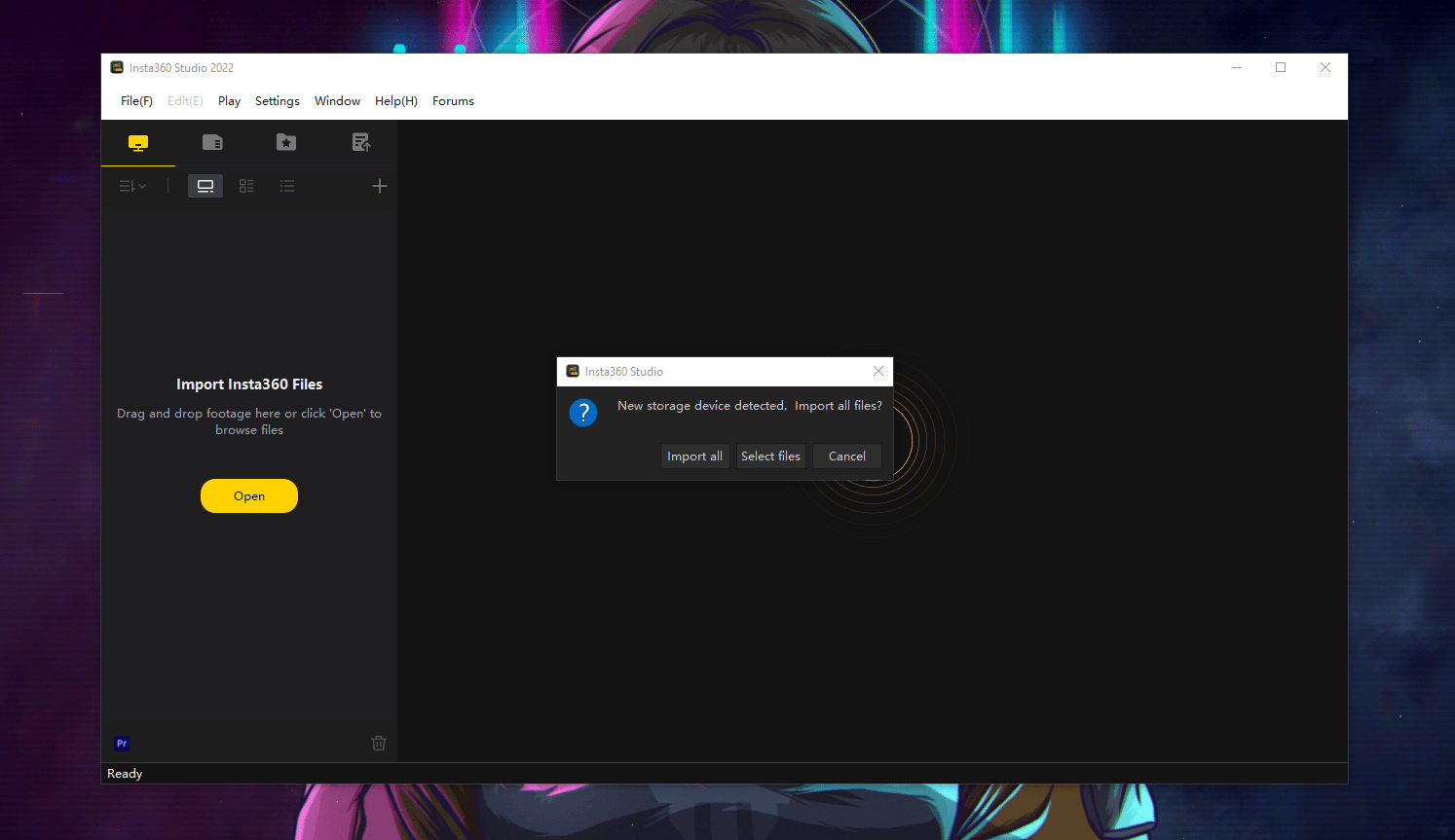The width and height of the screenshot is (1455, 840).
Task: Click the Insta360 Studio 2022 app icon
Action: 117,67
